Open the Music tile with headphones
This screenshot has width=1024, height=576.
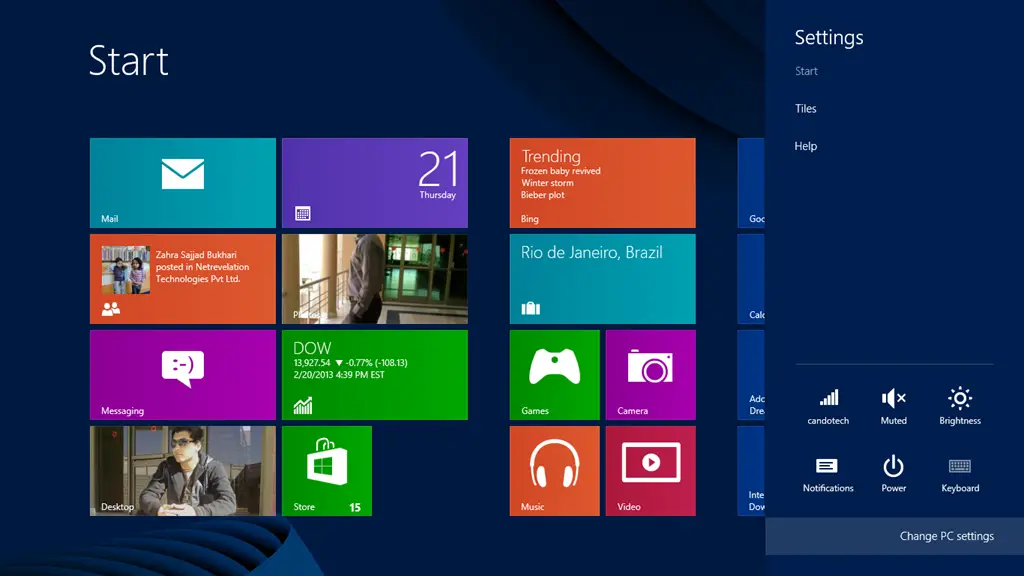click(554, 470)
